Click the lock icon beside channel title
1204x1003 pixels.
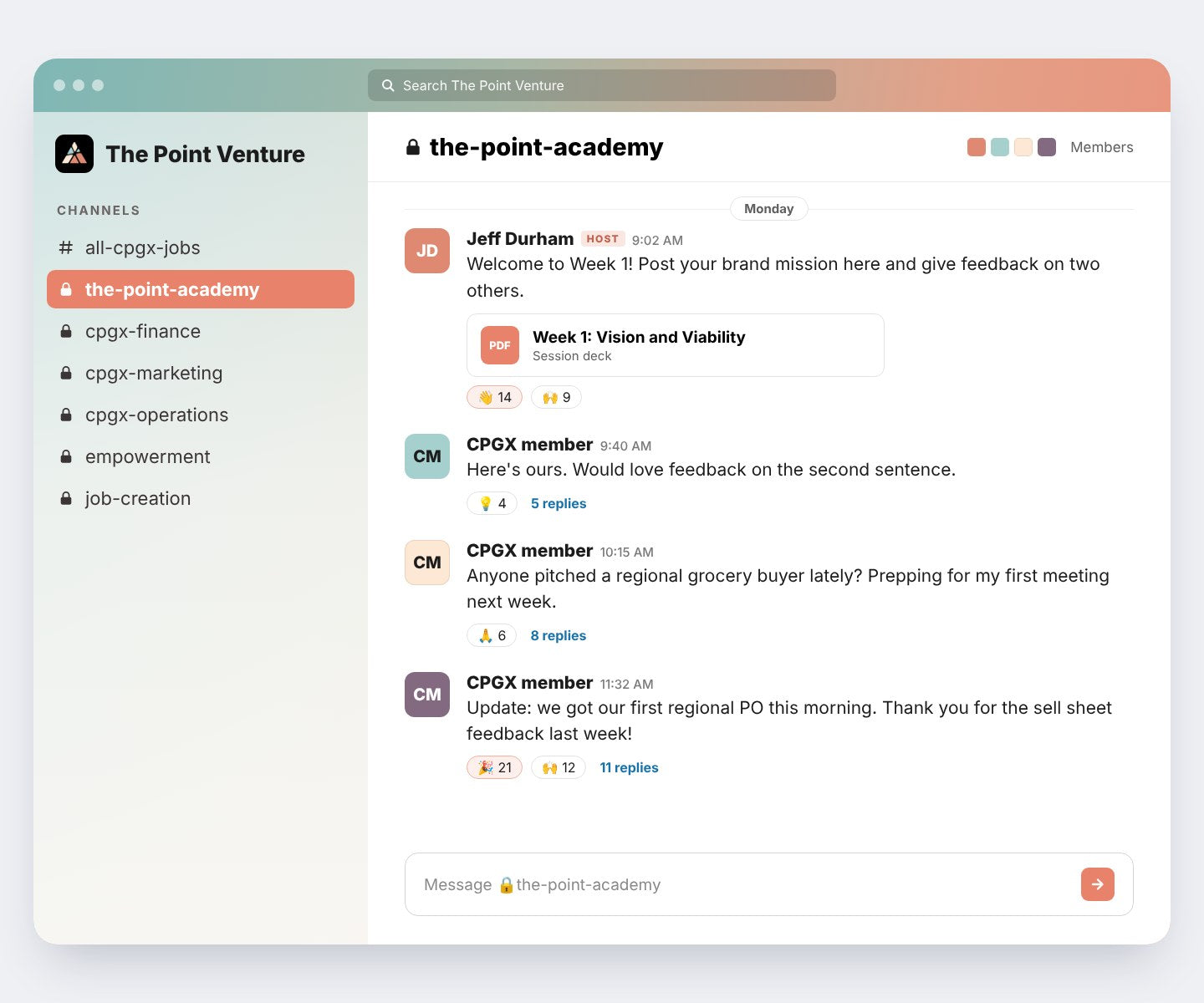tap(412, 147)
